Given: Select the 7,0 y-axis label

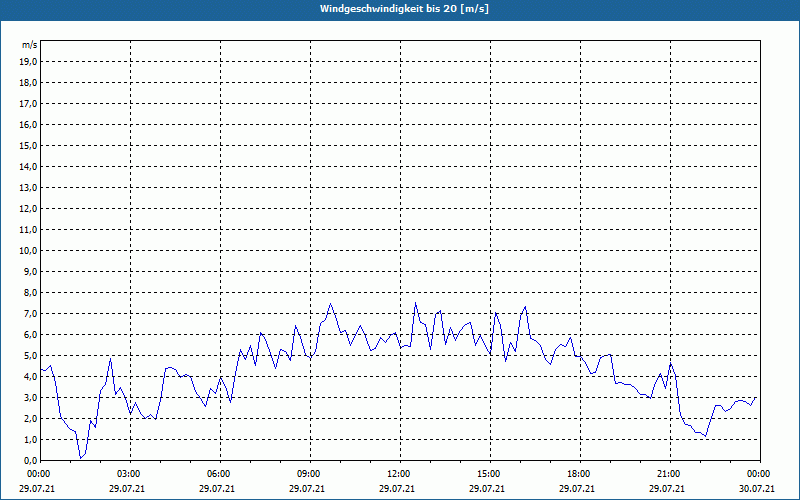Looking at the screenshot, I should 30,314.
